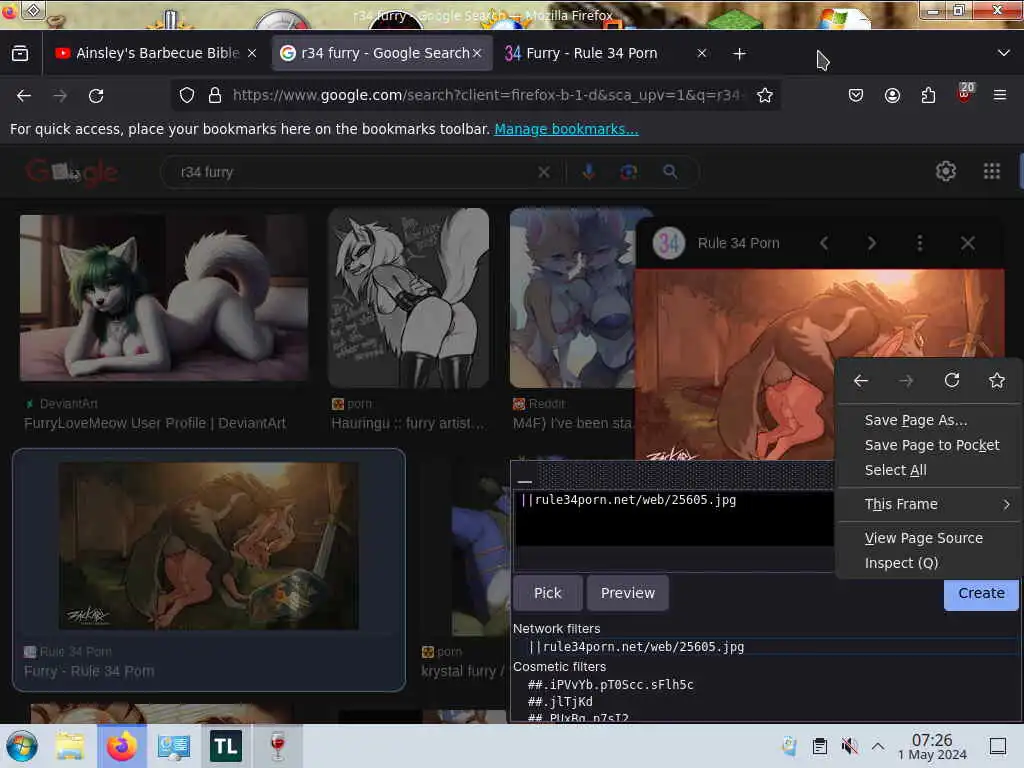
Task: Open the Extensions puzzle-piece menu
Action: [x=928, y=95]
